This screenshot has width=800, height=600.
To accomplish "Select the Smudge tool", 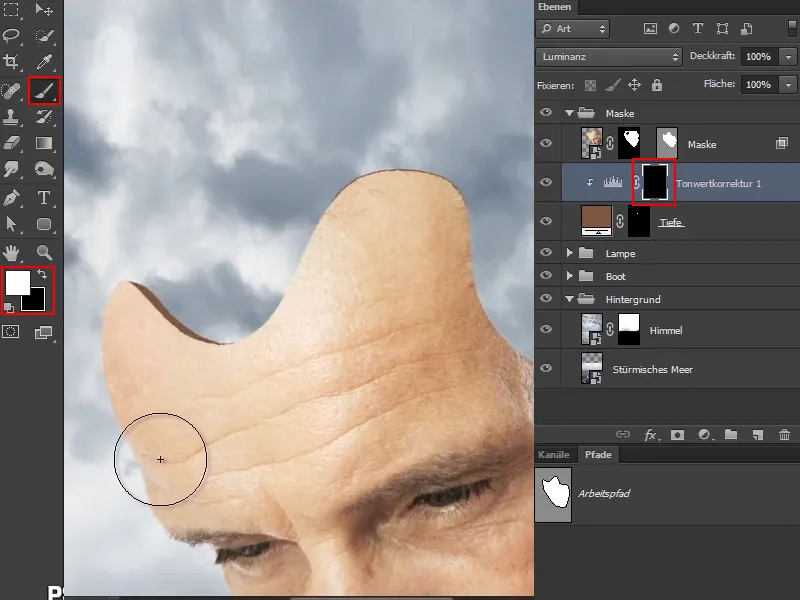I will coord(11,169).
